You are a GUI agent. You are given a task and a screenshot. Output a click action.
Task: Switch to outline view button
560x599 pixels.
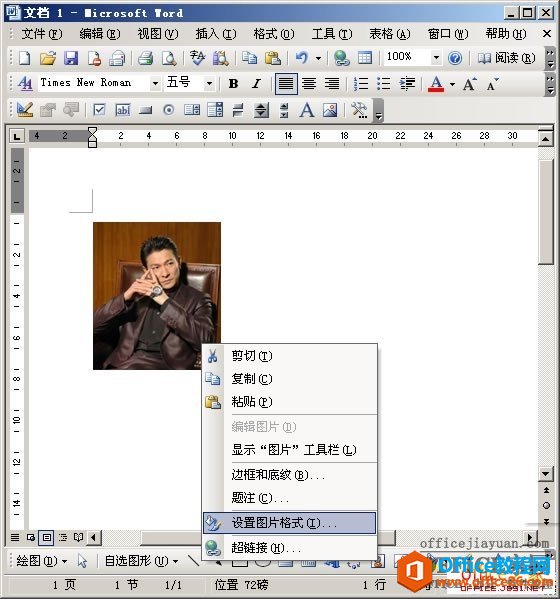point(62,538)
